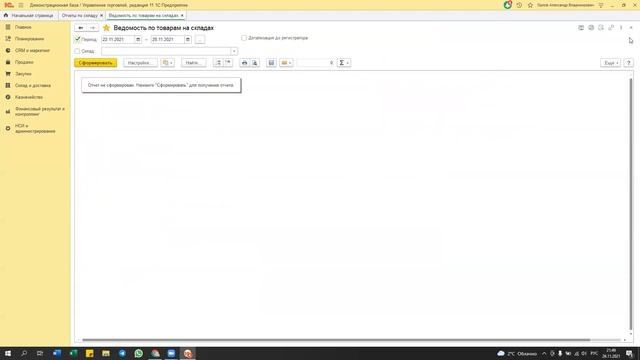This screenshot has width=640, height=360.
Task: Save the report with the diskette icon
Action: tap(271, 63)
